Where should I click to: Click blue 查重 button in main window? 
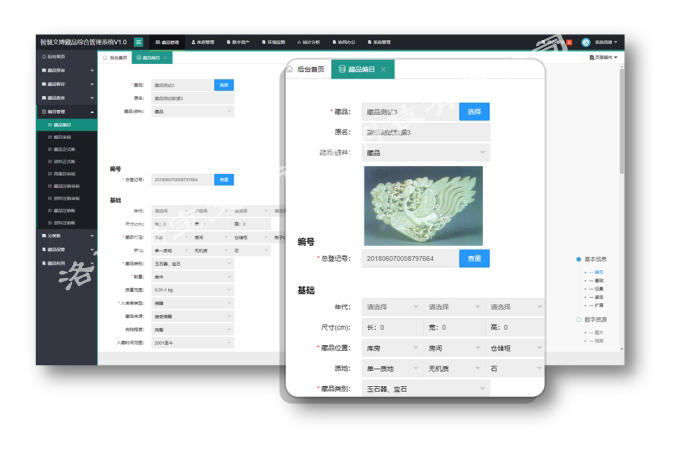[x=224, y=180]
